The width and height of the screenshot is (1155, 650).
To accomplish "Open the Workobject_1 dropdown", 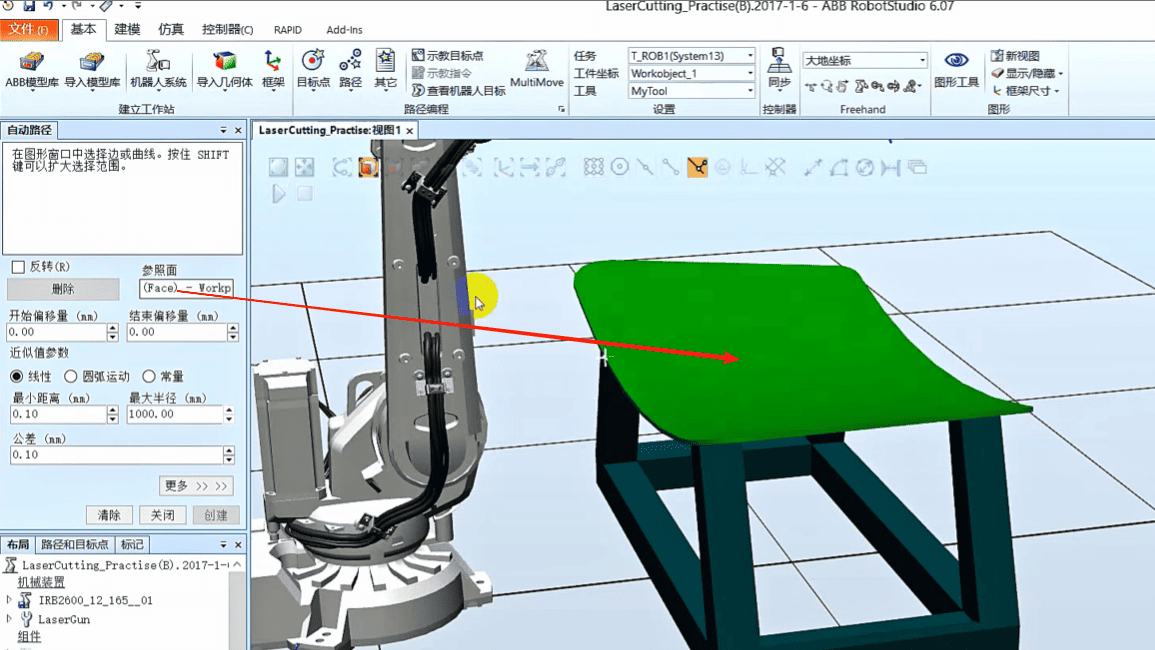I will coord(750,74).
